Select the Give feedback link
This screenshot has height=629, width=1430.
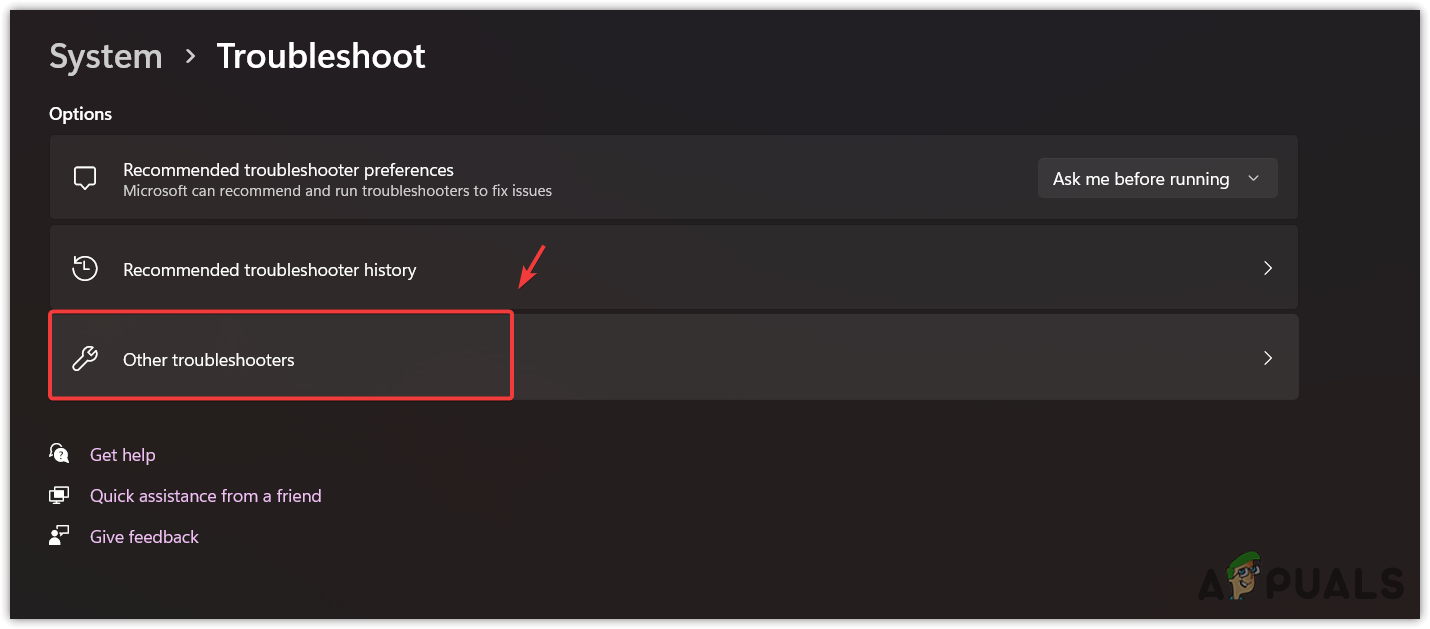point(145,537)
